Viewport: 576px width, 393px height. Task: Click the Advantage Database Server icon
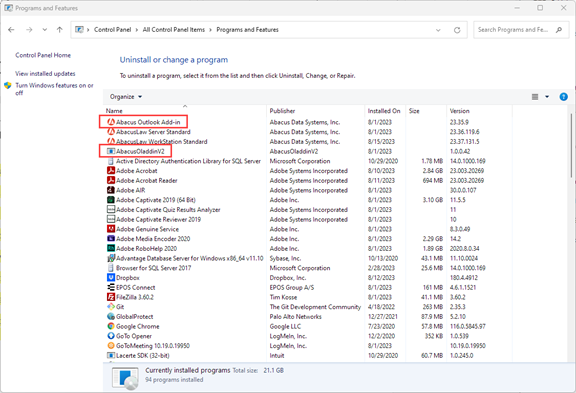coord(111,258)
